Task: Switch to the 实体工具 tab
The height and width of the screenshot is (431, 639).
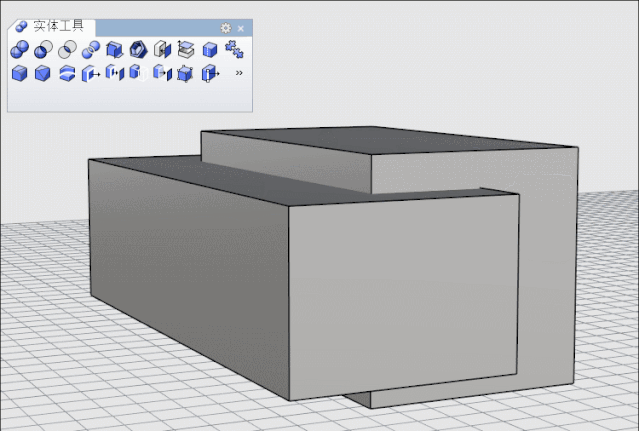Action: tap(51, 26)
